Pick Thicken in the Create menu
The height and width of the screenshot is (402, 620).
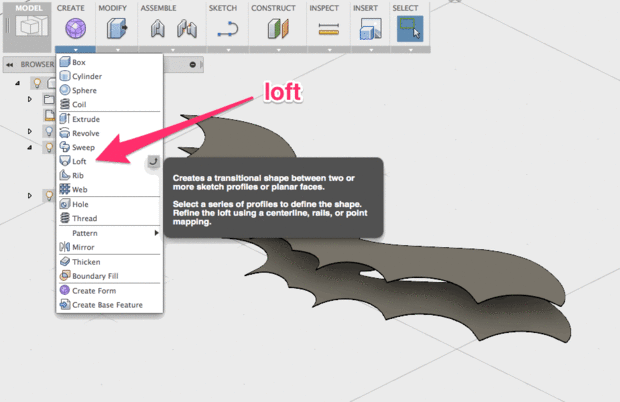tap(110, 262)
